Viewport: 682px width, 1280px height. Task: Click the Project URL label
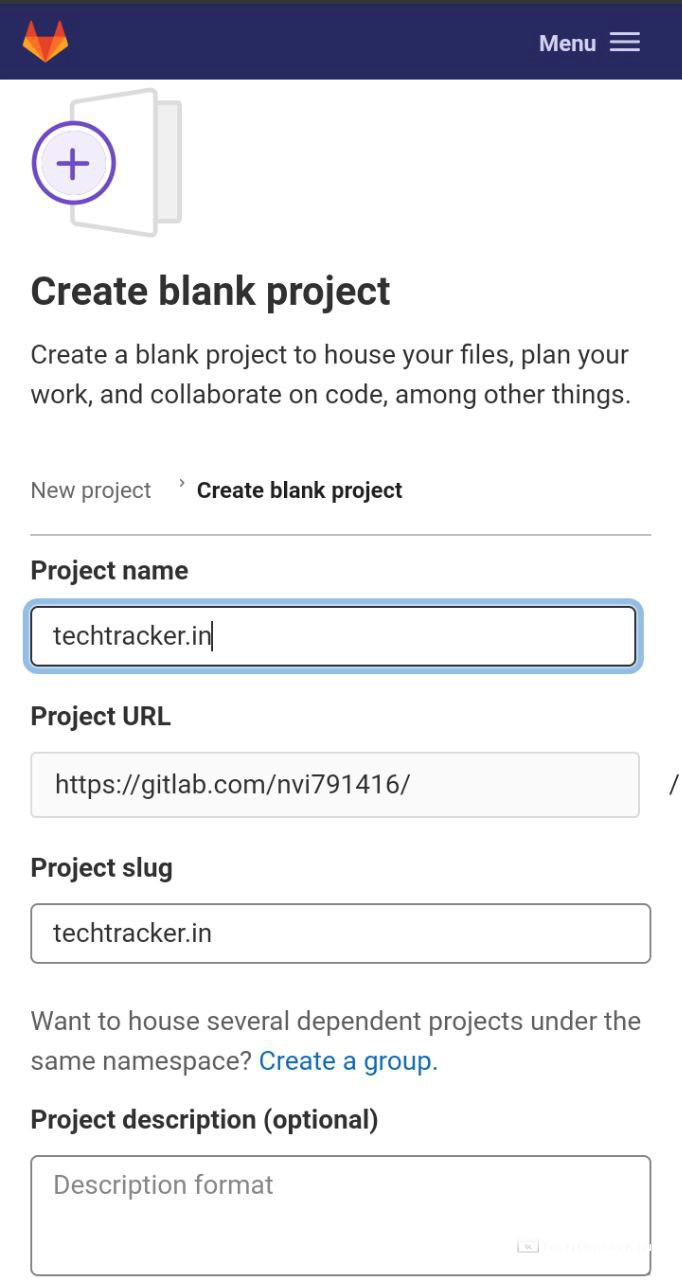click(100, 717)
